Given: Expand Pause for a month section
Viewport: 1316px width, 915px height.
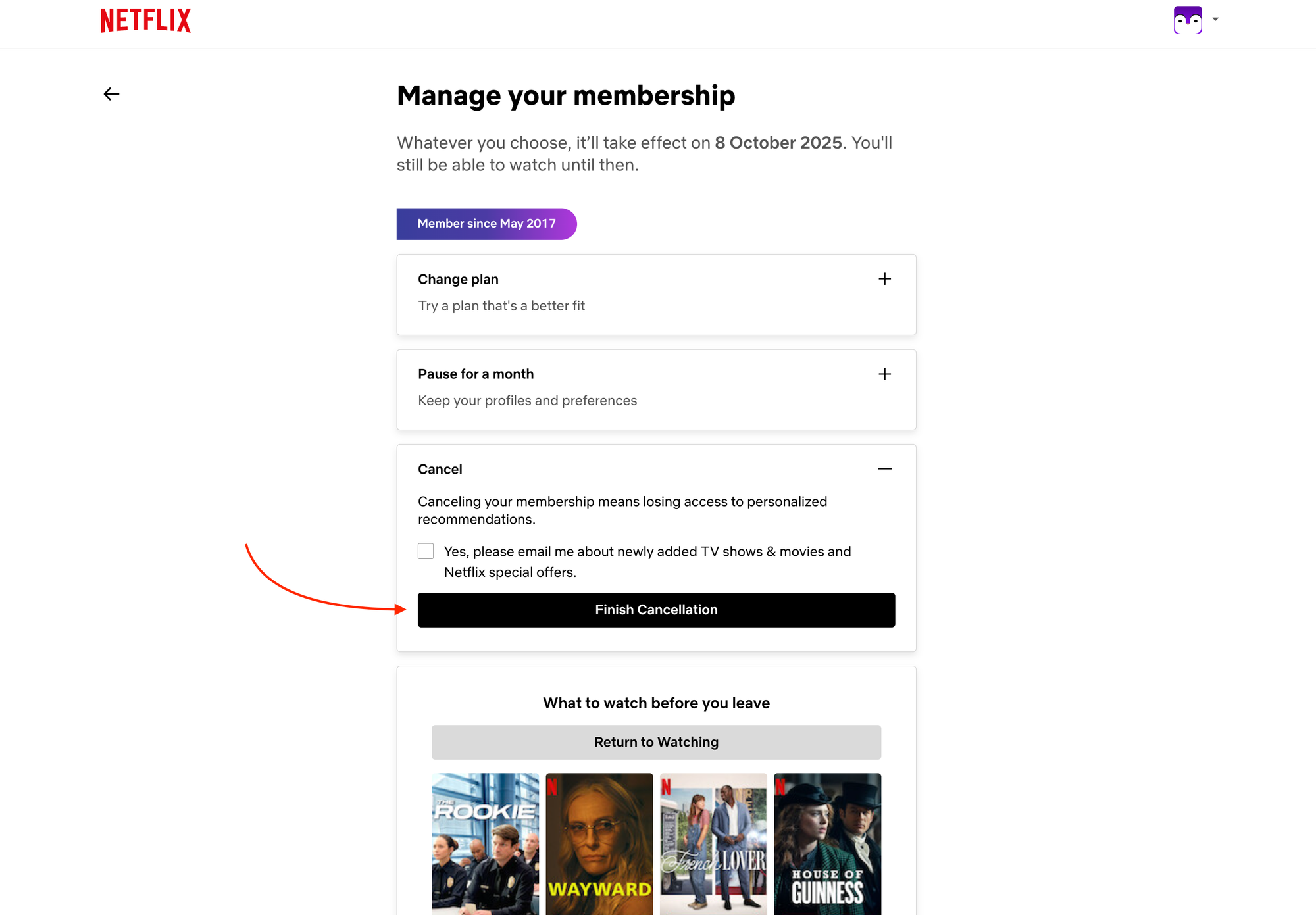Looking at the screenshot, I should coord(884,374).
